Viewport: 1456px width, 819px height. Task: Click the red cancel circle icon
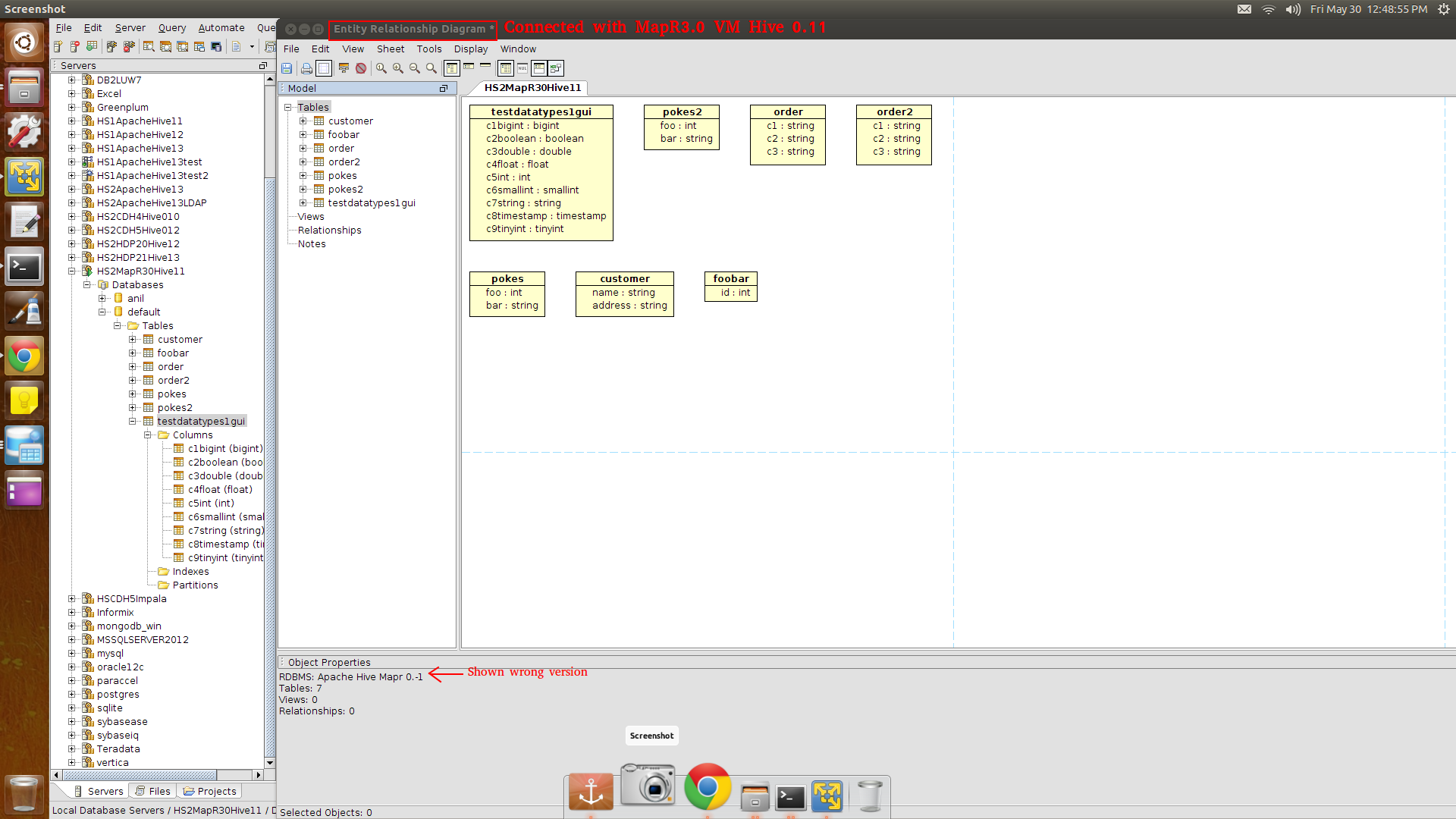click(x=361, y=68)
